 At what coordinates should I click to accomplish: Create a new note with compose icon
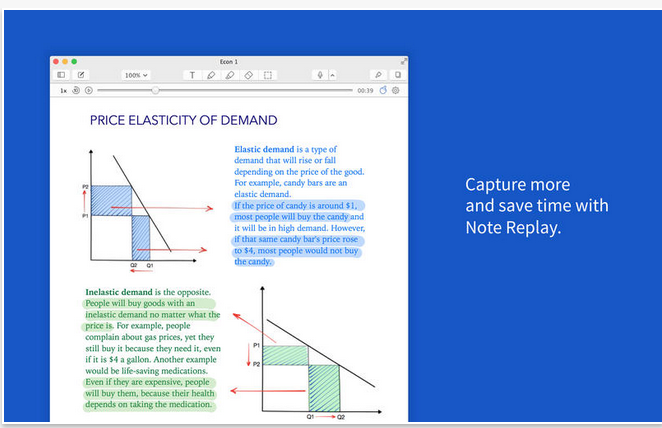pyautogui.click(x=81, y=75)
